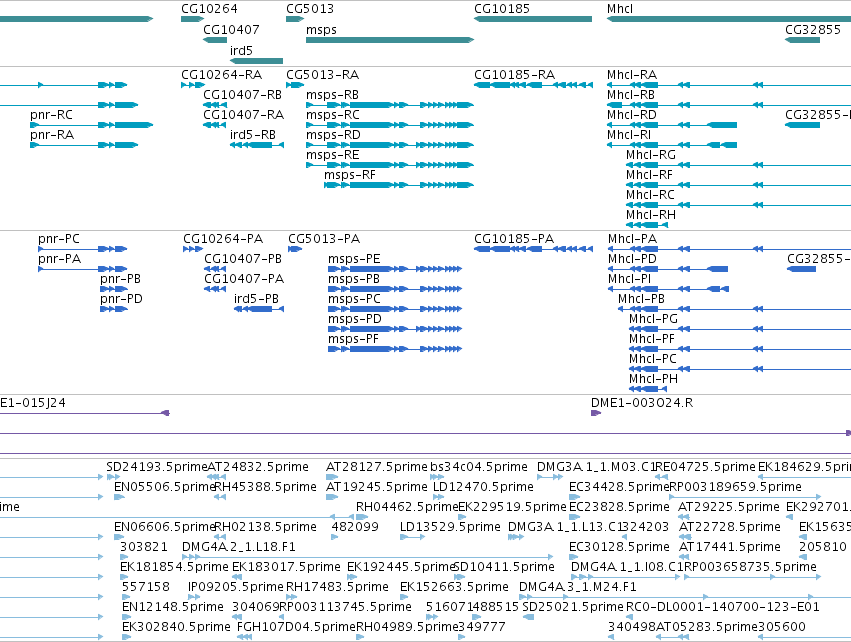The width and height of the screenshot is (851, 642).
Task: Click transcript ird5-RB label
Action: coord(253,135)
